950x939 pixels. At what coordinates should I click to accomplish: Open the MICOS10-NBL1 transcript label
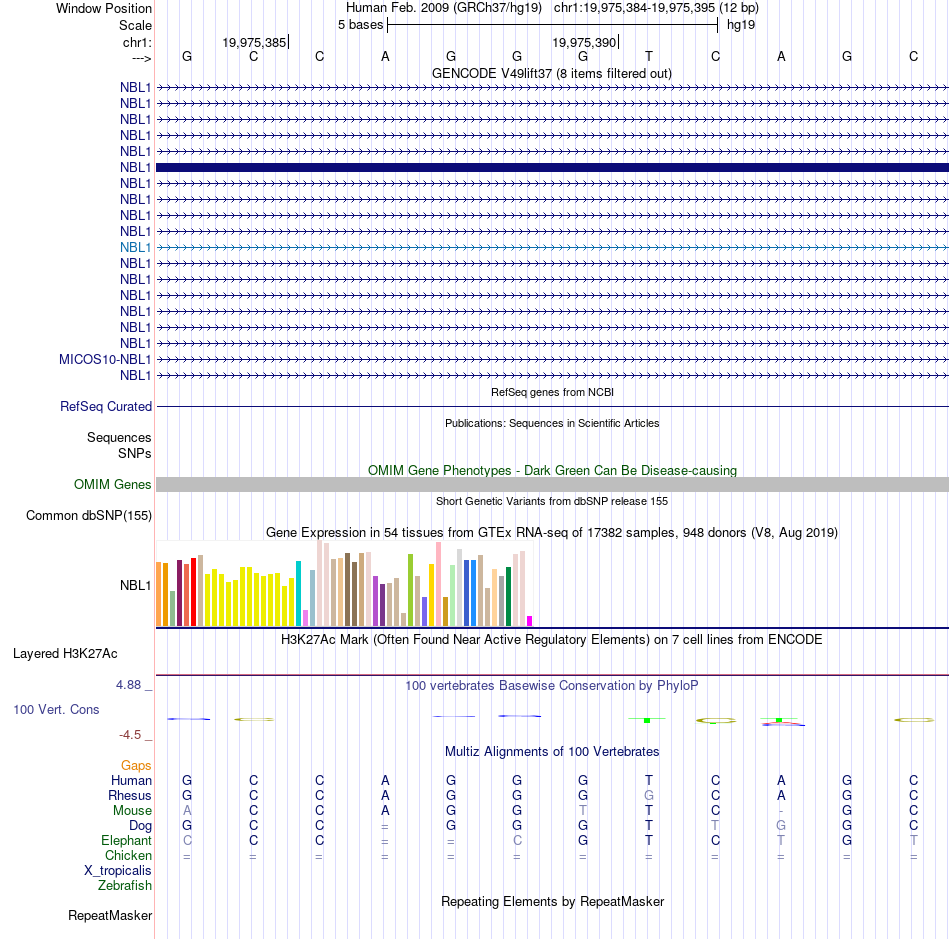tap(105, 359)
